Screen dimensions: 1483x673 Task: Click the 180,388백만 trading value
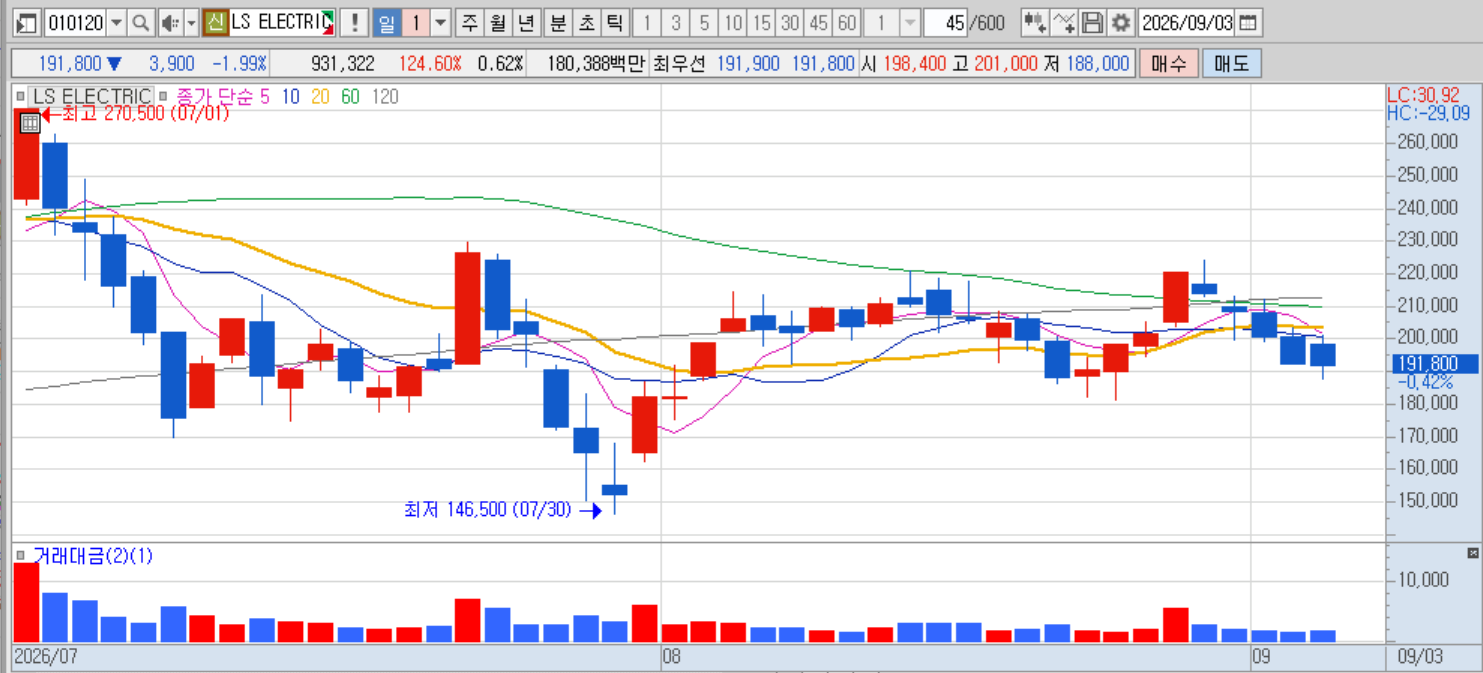tap(596, 63)
